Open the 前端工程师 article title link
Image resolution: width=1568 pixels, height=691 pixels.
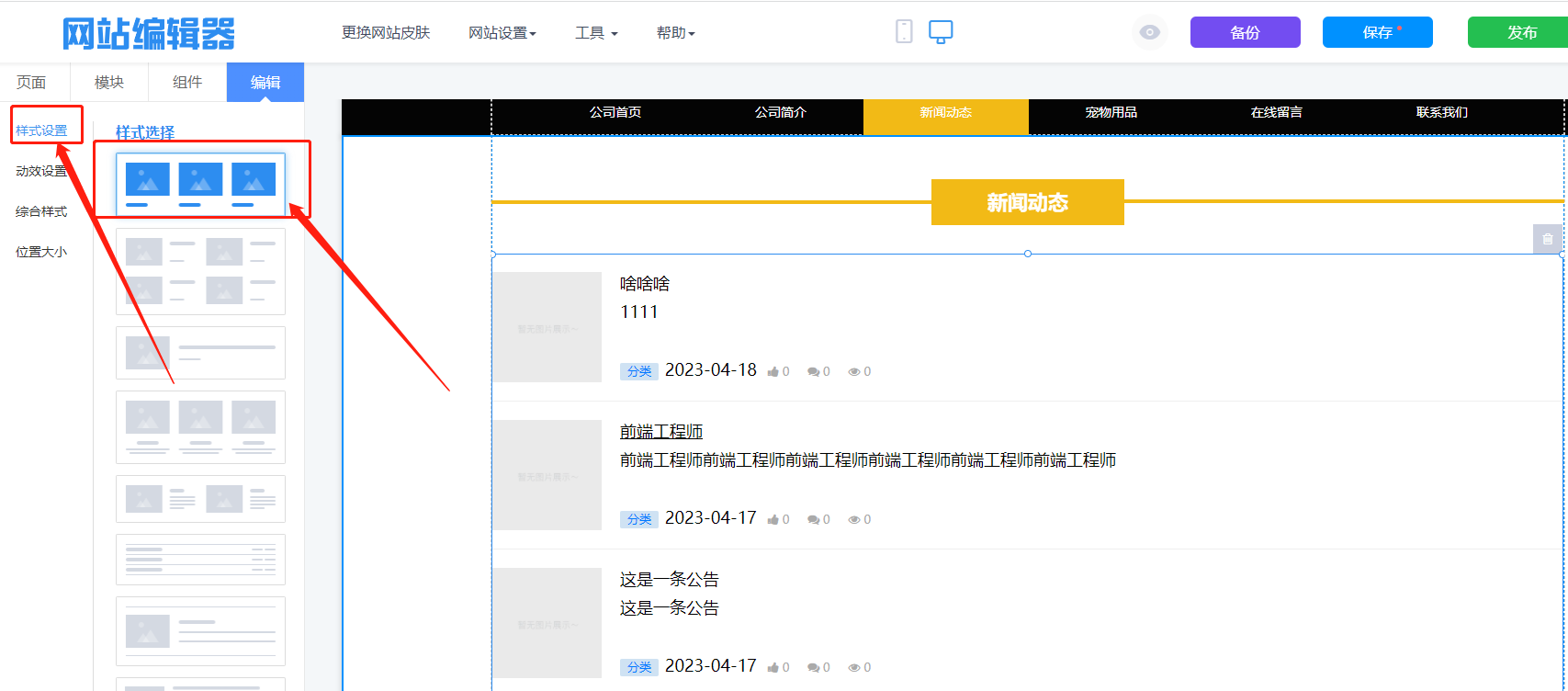pos(661,432)
